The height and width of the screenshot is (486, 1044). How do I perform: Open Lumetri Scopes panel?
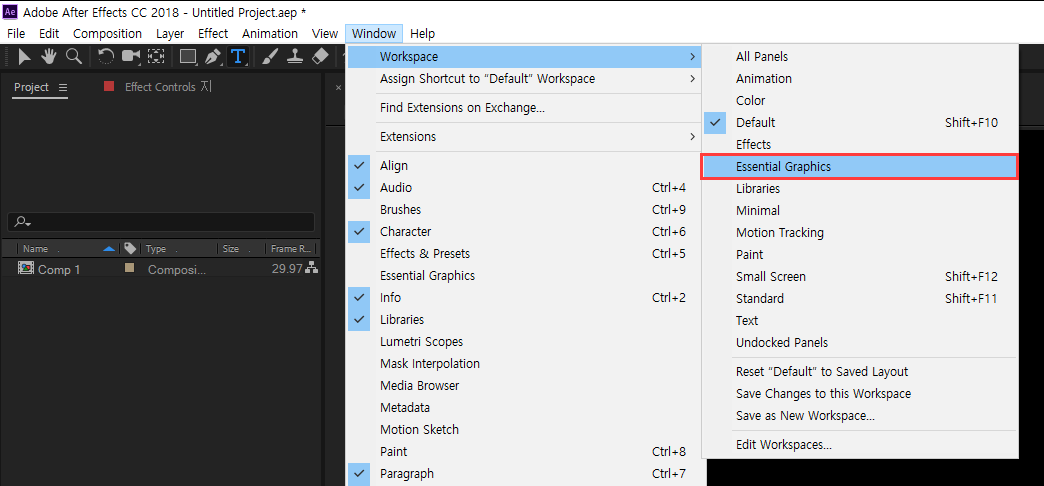(x=527, y=342)
